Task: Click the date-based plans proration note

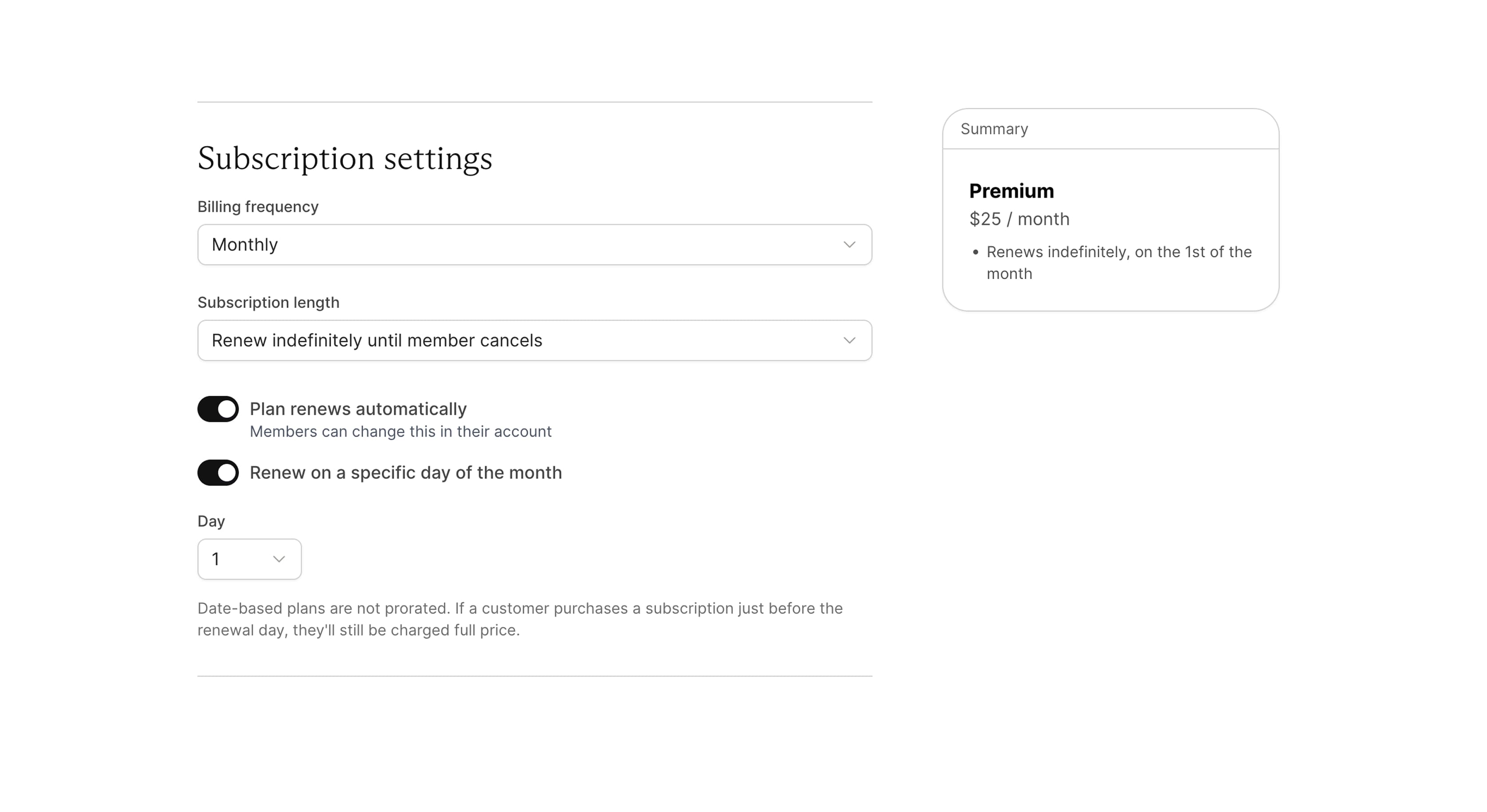Action: [x=519, y=619]
